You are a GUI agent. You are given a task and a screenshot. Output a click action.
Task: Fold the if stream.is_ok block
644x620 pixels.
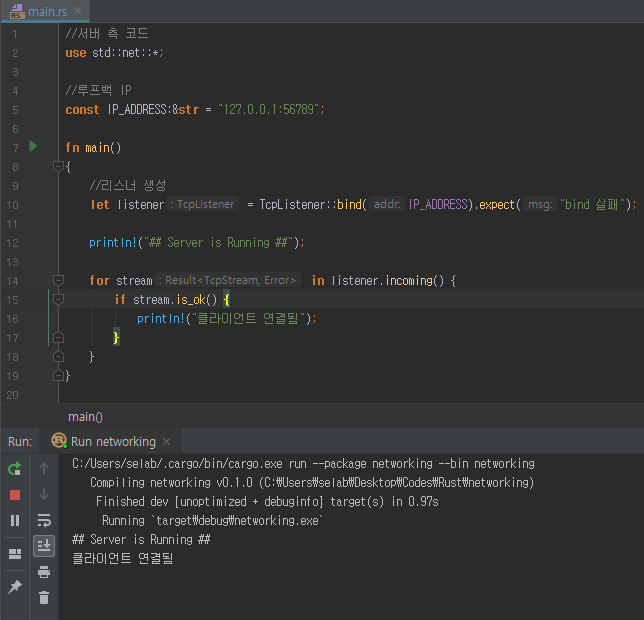click(58, 299)
